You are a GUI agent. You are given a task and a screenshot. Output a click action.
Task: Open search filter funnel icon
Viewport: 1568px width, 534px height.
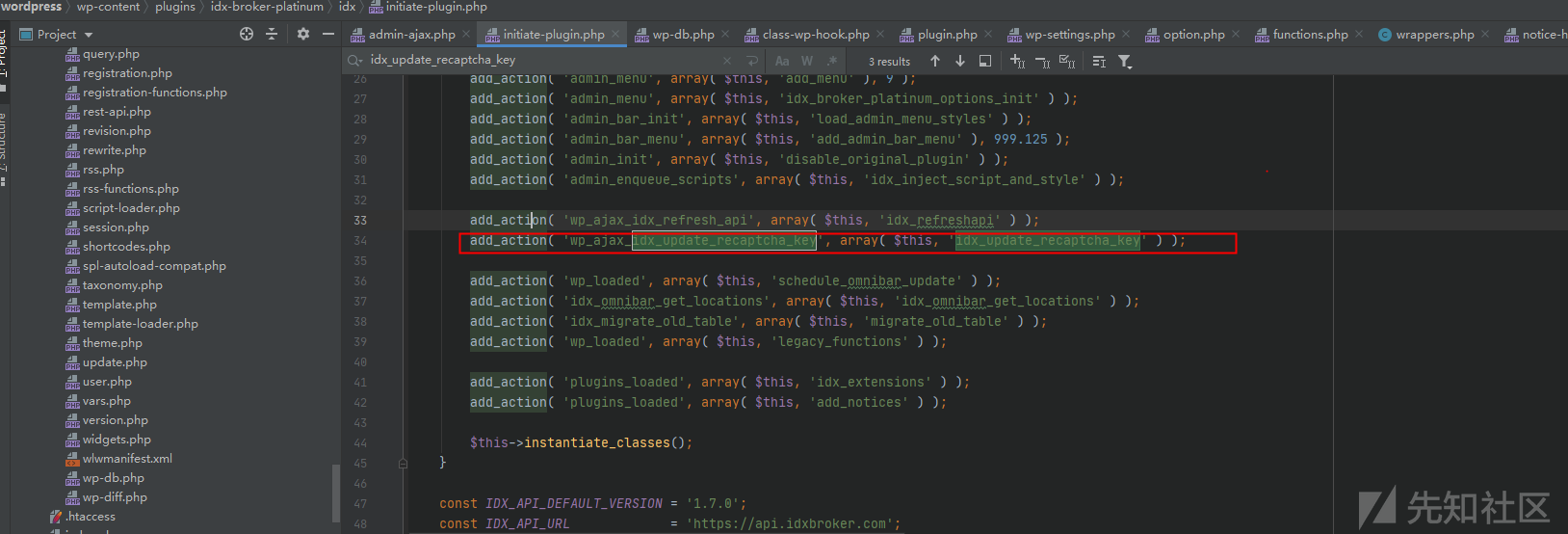(1124, 61)
